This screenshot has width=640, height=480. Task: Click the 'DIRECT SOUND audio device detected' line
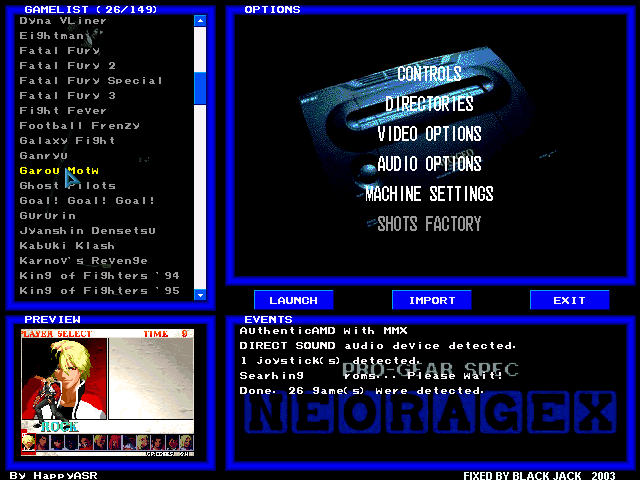pos(378,346)
